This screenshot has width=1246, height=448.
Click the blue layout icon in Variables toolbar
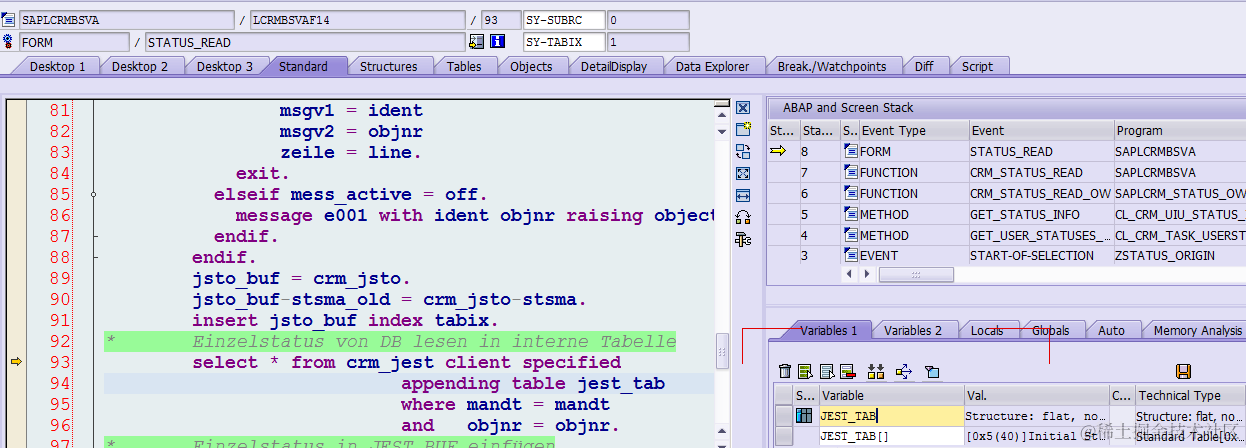click(x=932, y=372)
